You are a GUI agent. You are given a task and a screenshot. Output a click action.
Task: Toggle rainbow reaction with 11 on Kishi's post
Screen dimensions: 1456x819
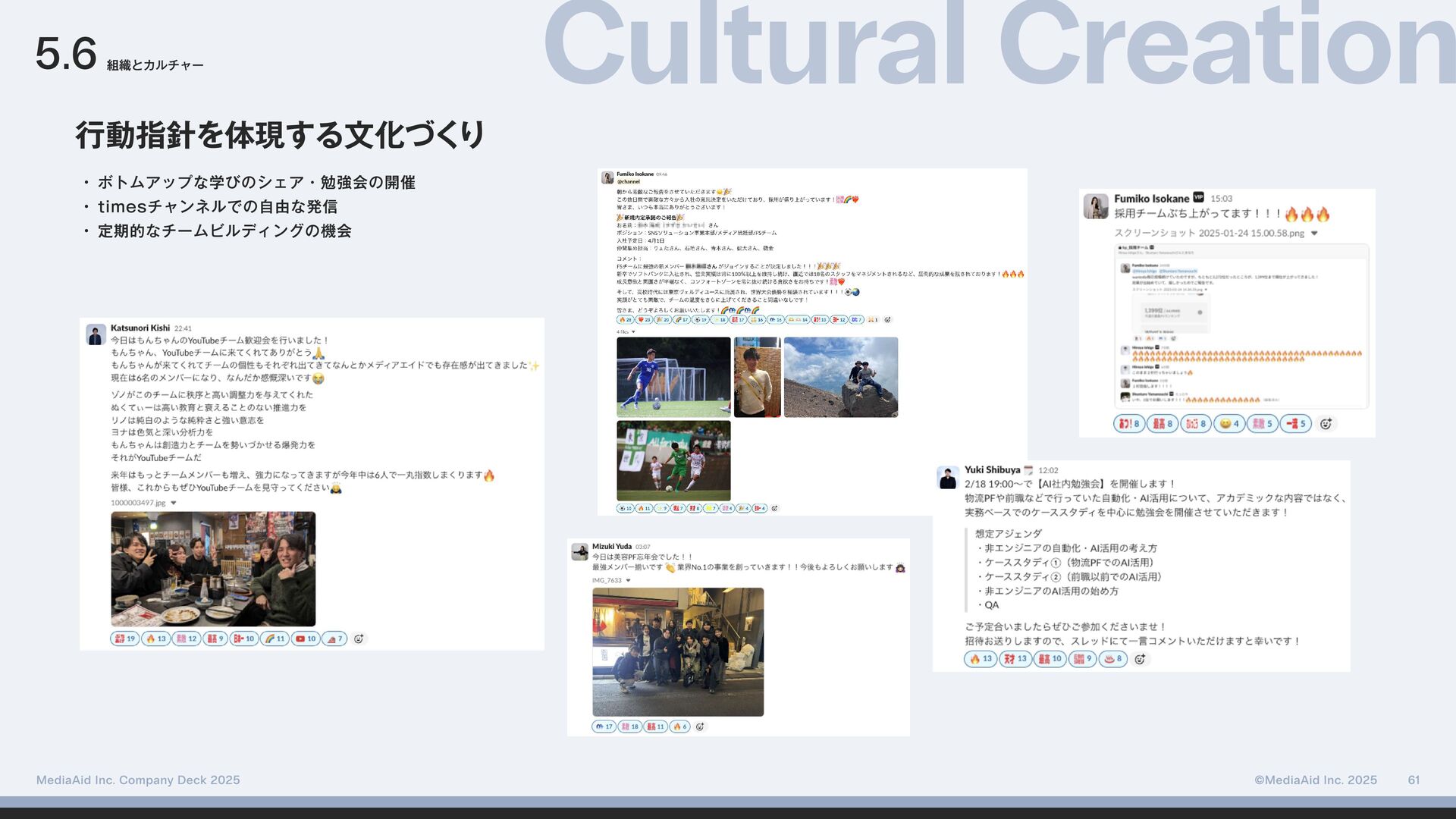(275, 639)
